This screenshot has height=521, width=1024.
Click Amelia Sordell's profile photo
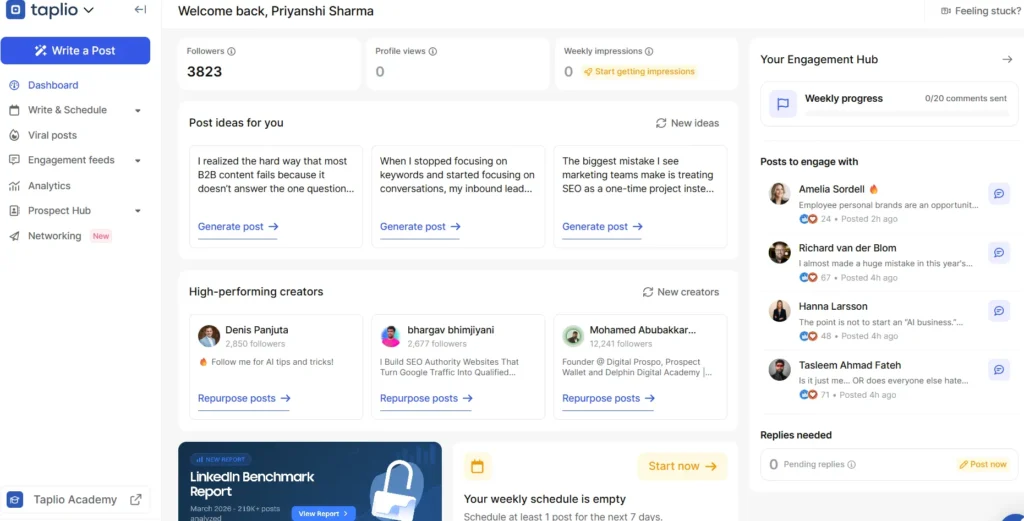(x=780, y=193)
